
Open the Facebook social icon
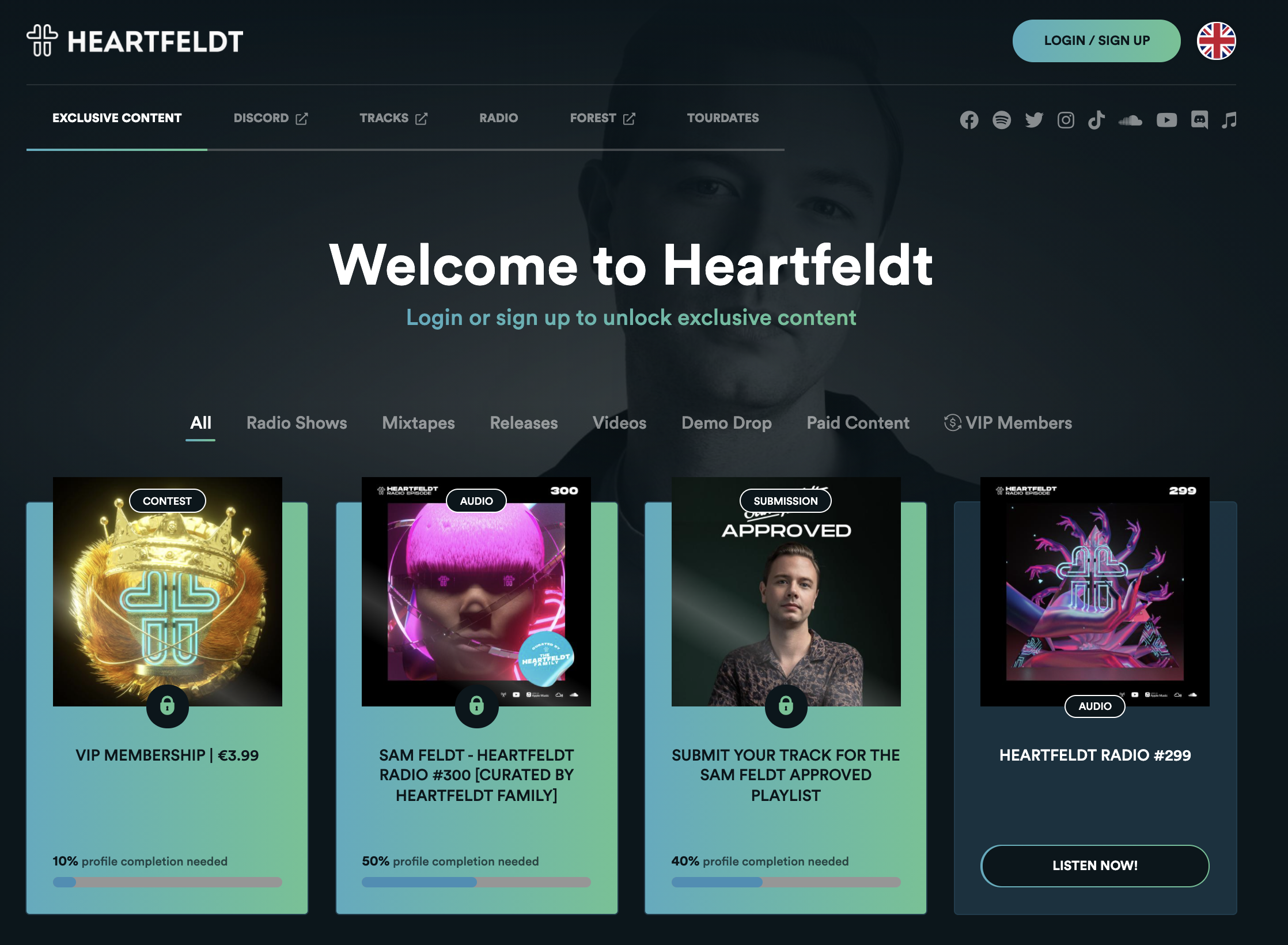click(969, 120)
